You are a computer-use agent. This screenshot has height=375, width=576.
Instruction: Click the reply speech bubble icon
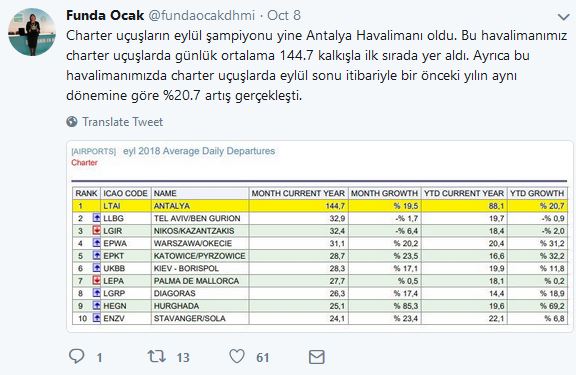click(77, 356)
